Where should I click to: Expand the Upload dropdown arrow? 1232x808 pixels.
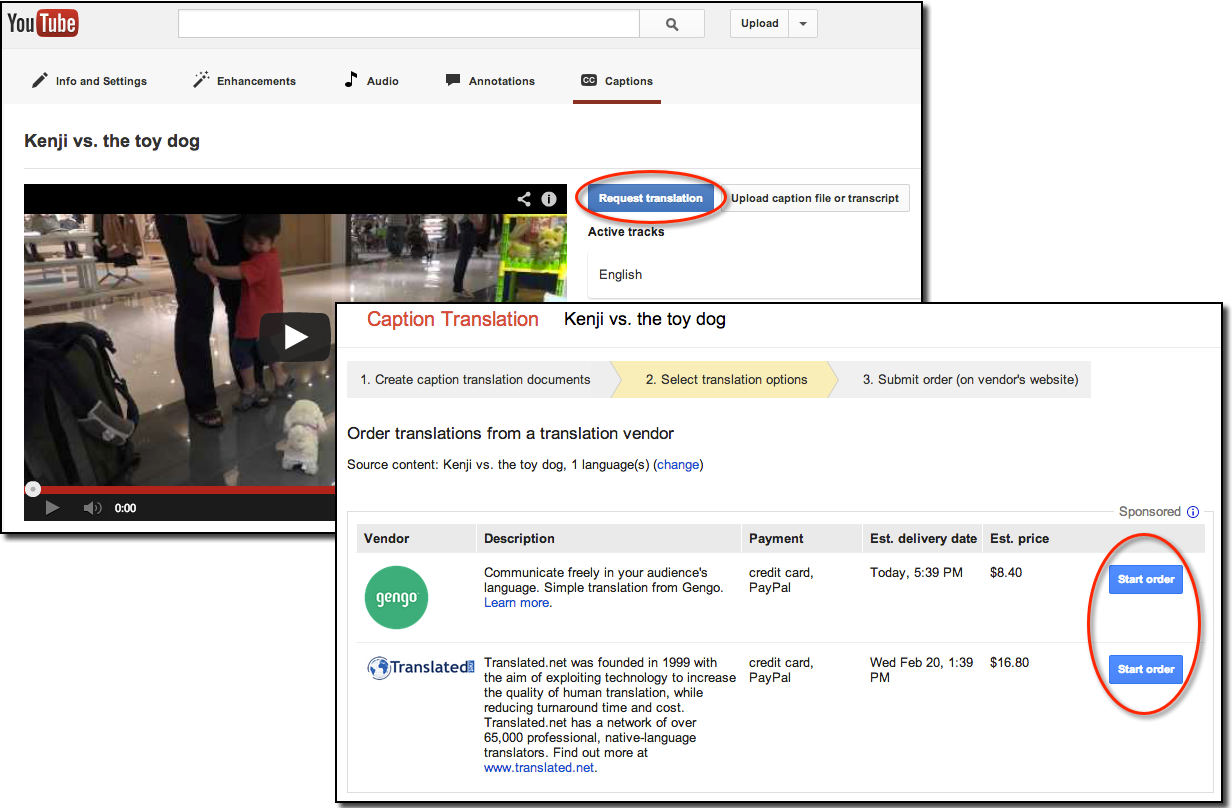point(803,24)
